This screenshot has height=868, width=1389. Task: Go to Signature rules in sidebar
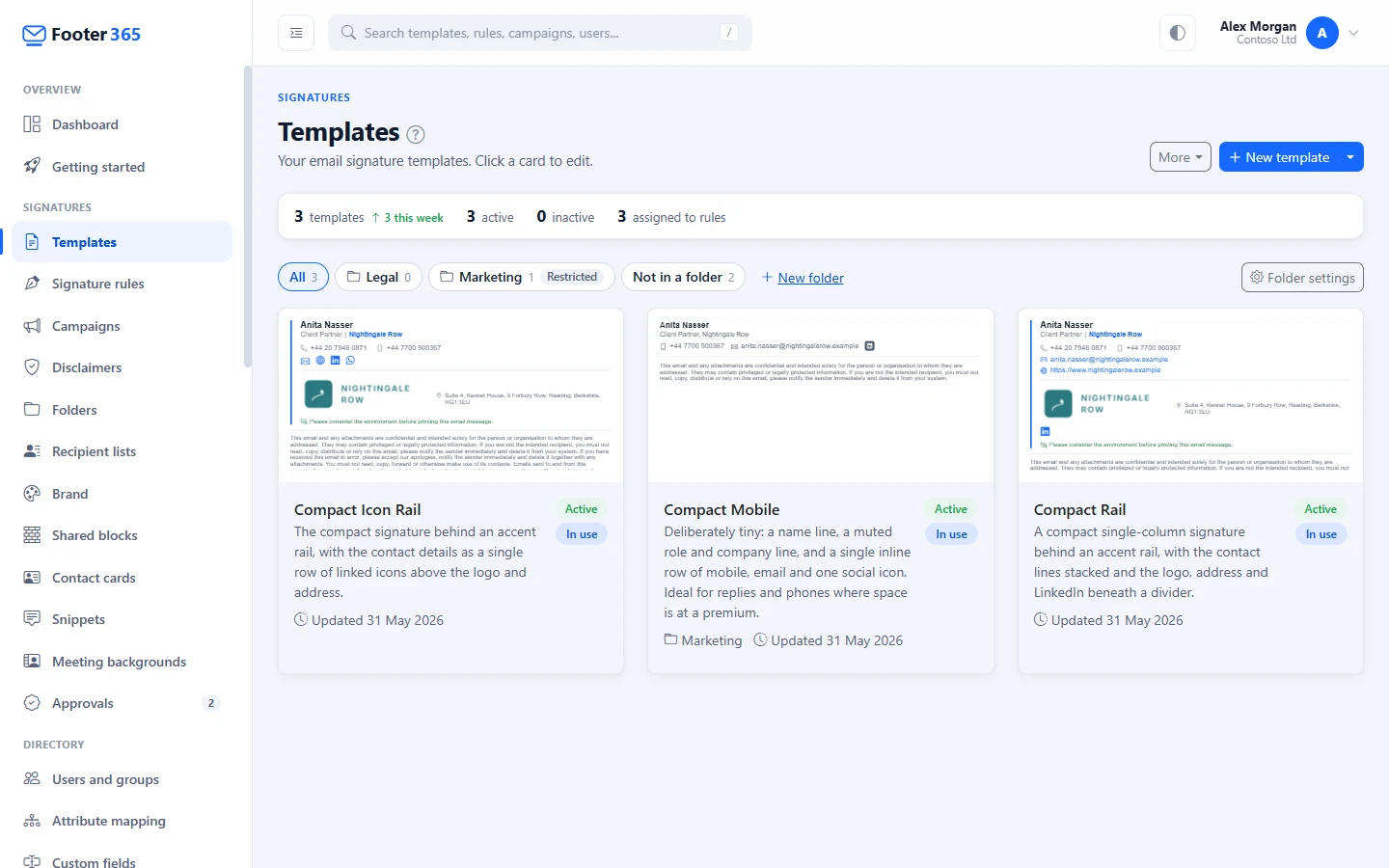pyautogui.click(x=121, y=284)
